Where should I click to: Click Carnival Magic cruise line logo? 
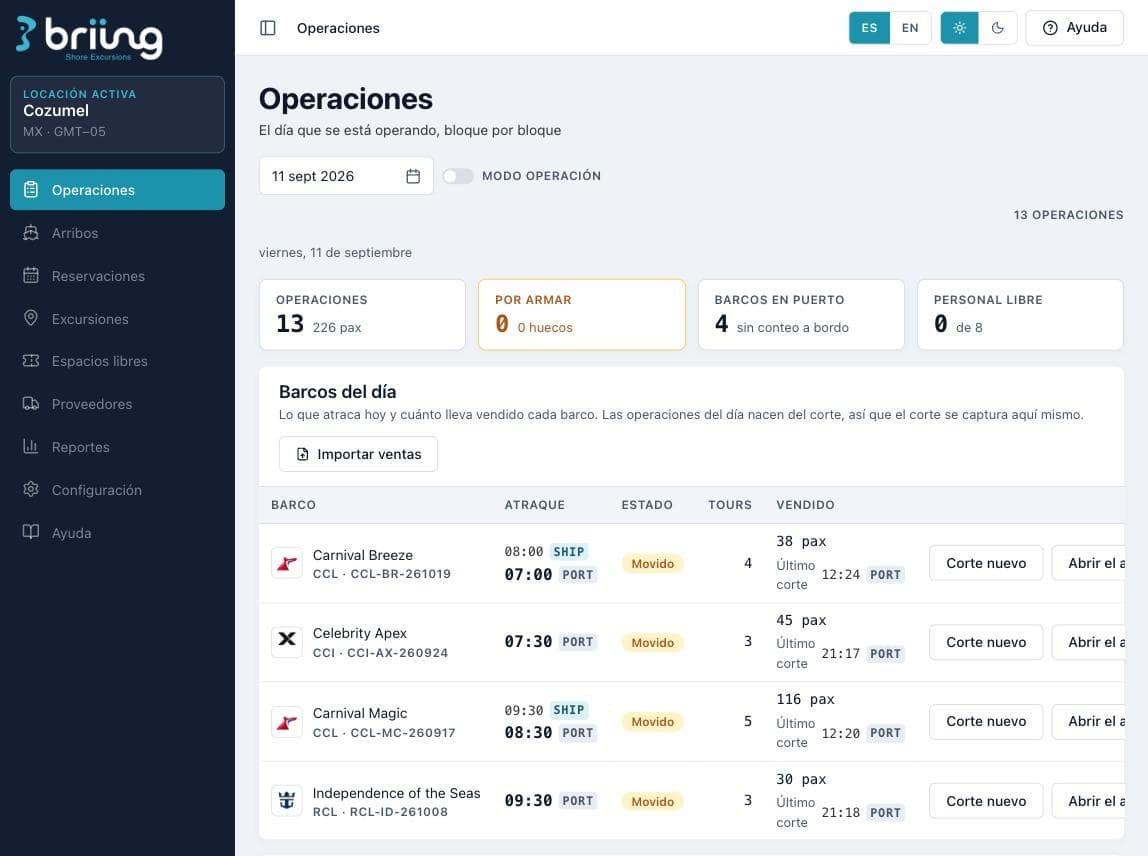coord(287,721)
